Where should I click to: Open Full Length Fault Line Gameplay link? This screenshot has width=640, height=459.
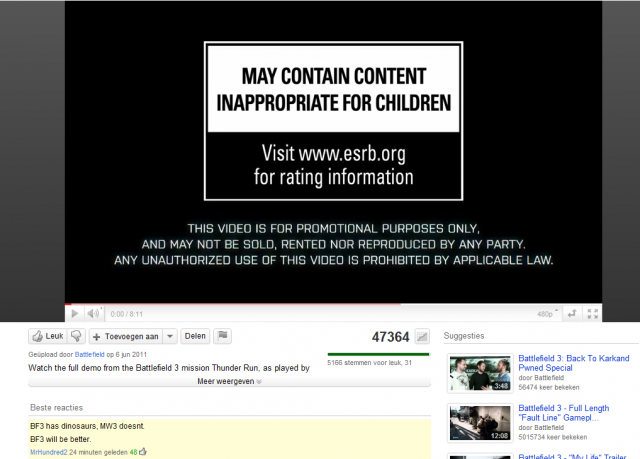pyautogui.click(x=564, y=413)
